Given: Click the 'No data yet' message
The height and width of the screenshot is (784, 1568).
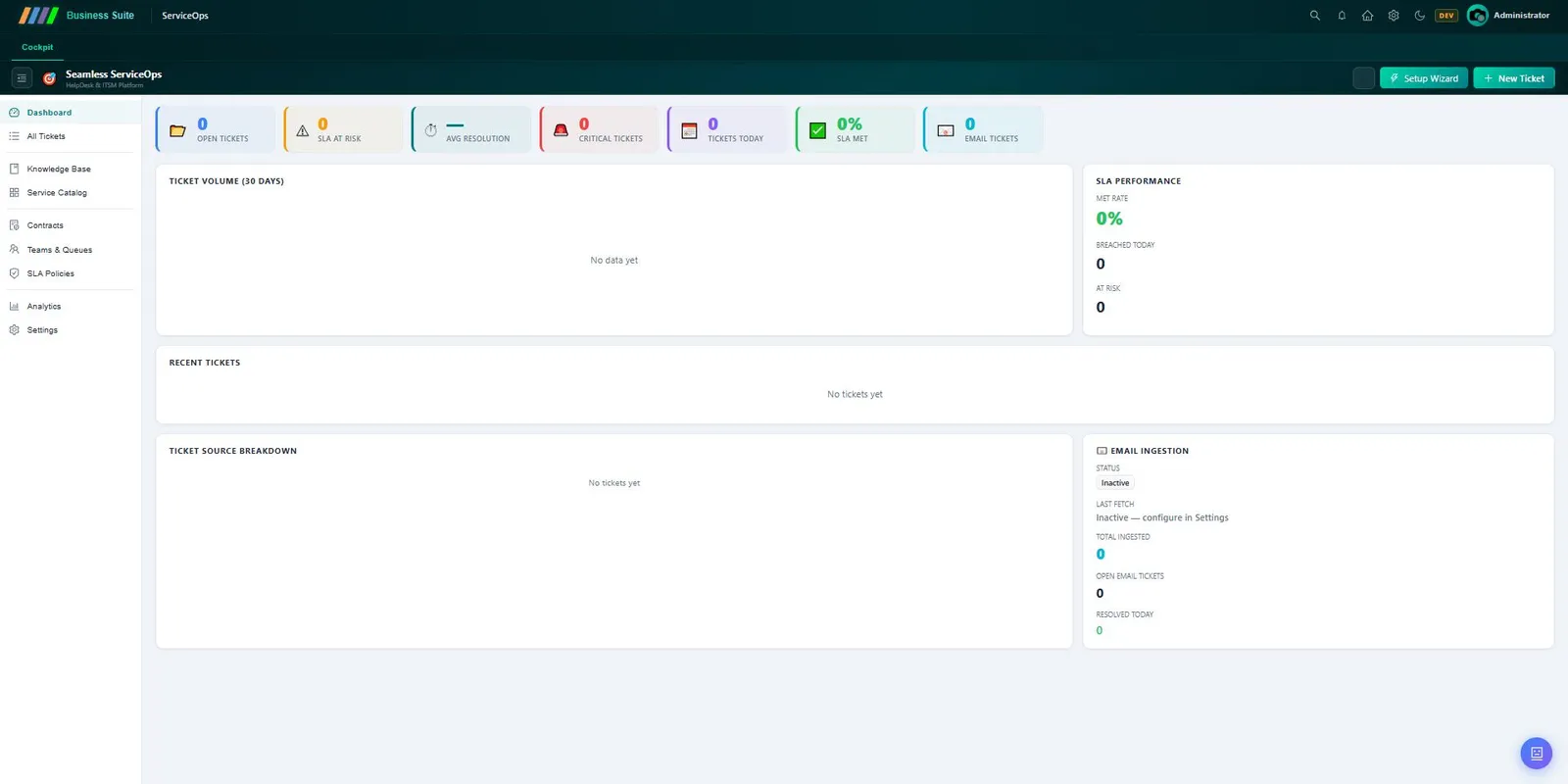Looking at the screenshot, I should click(614, 261).
